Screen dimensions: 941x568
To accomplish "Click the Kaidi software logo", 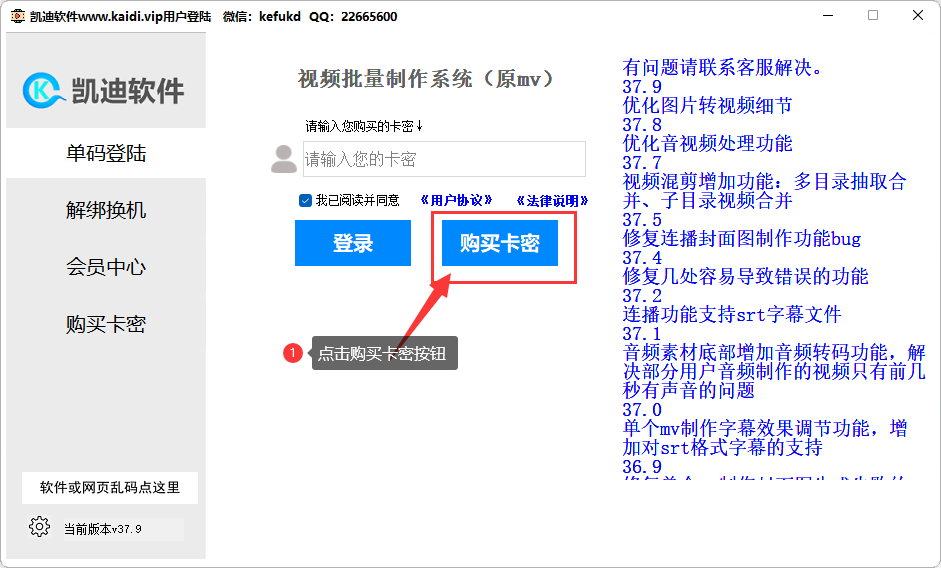I will point(103,91).
